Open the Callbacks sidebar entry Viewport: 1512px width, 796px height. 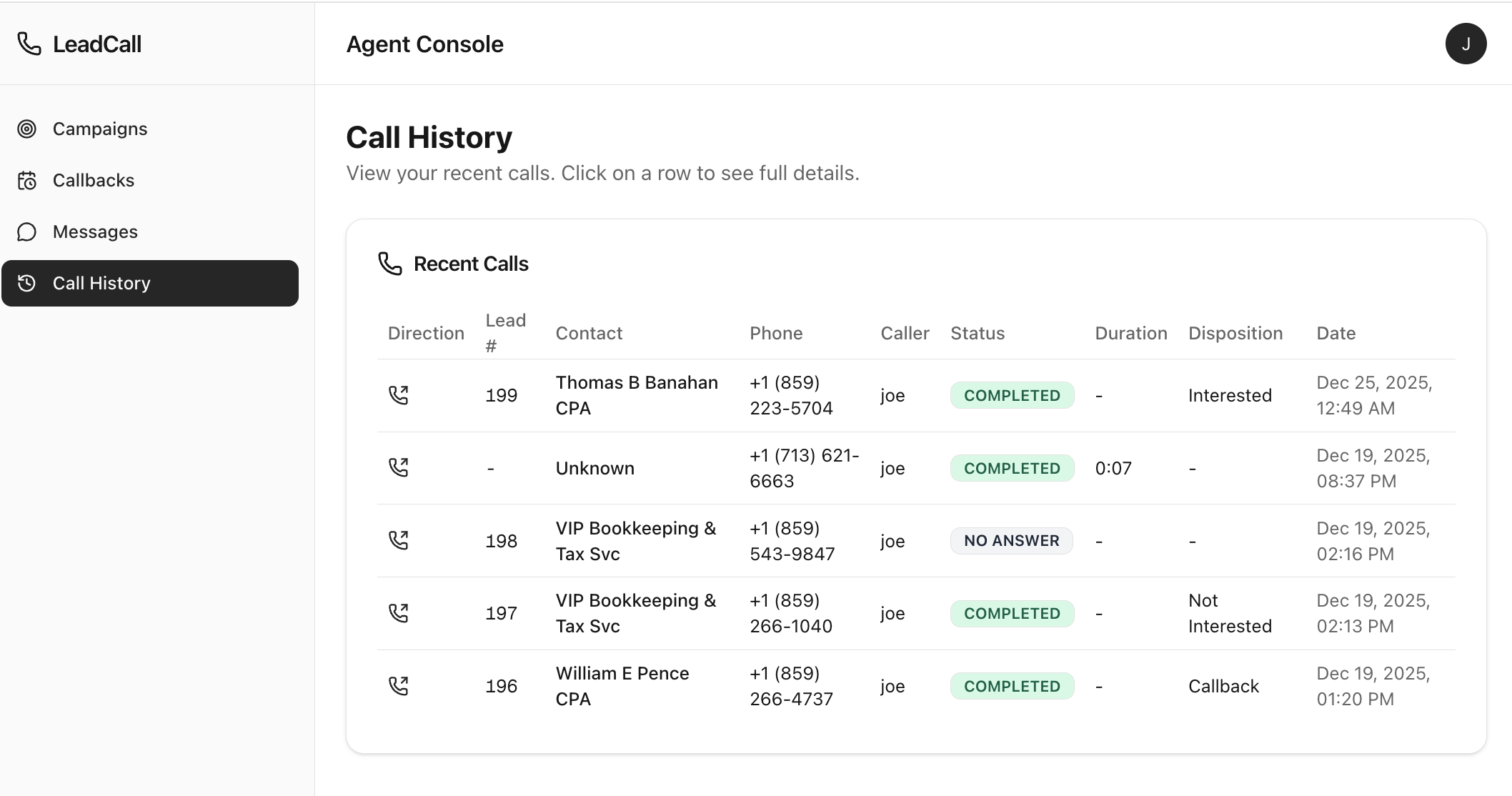click(93, 180)
